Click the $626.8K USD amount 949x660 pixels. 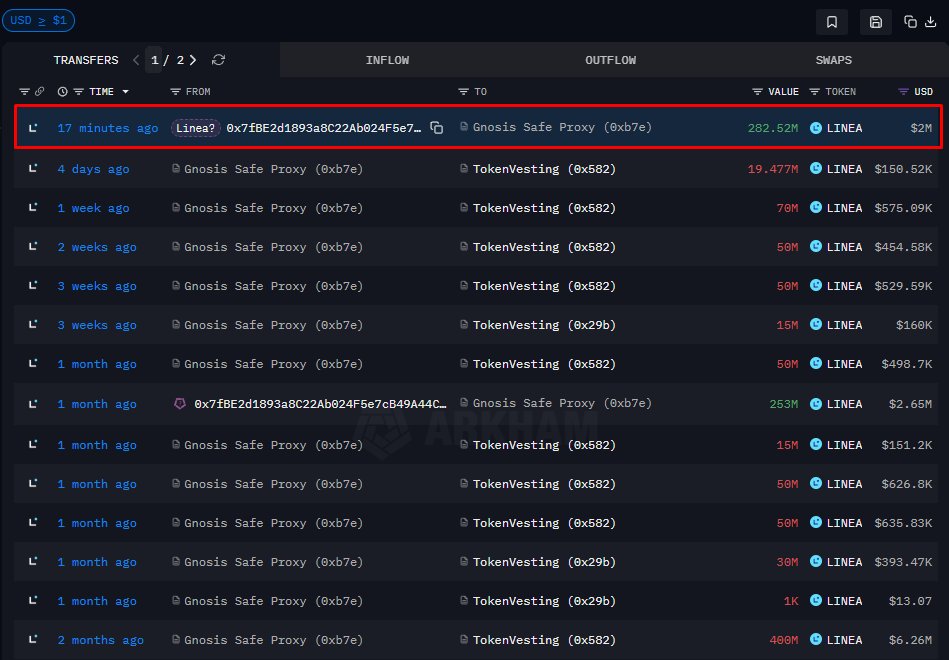click(907, 484)
